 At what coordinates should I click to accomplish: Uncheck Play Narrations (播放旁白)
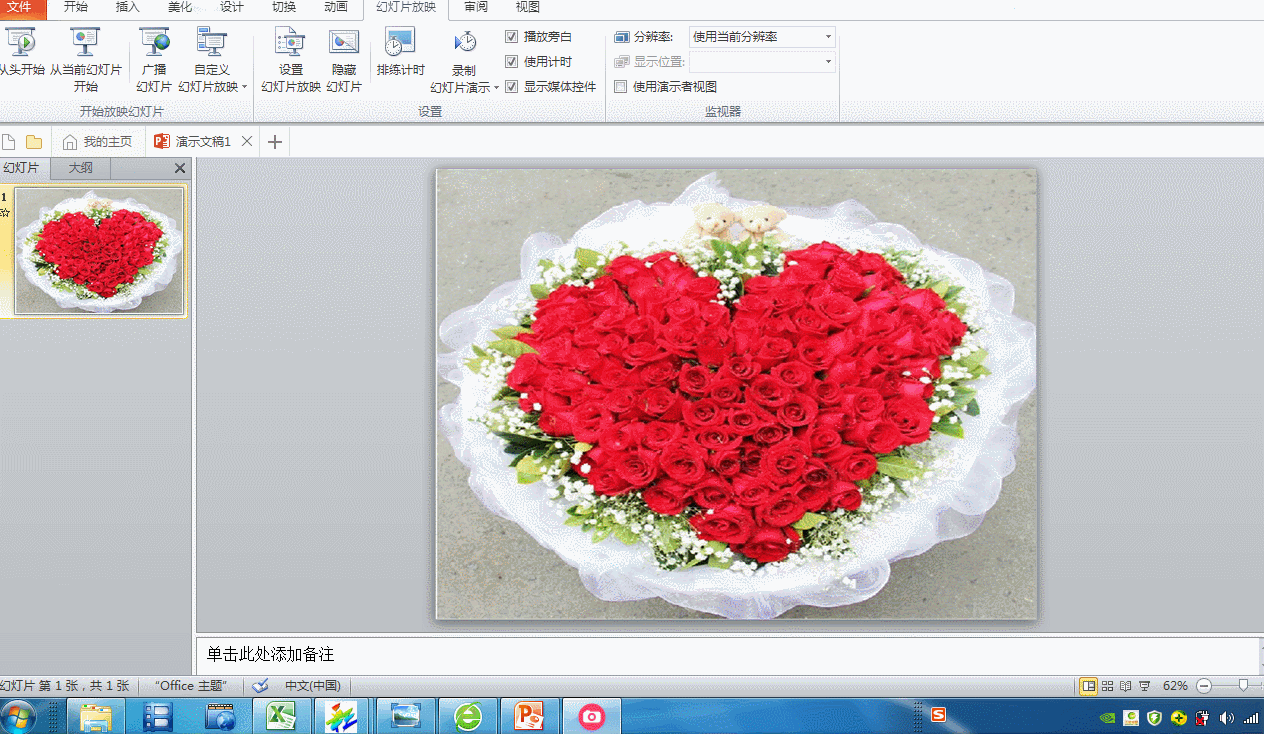tap(512, 37)
